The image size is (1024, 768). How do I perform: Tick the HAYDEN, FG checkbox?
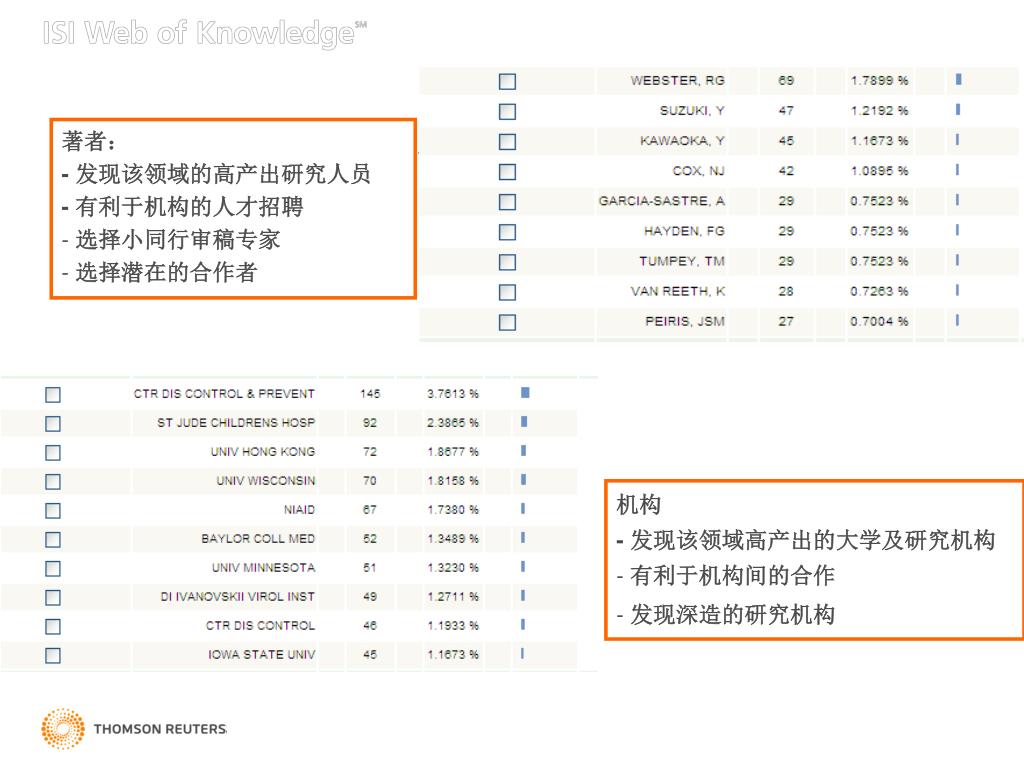click(507, 231)
